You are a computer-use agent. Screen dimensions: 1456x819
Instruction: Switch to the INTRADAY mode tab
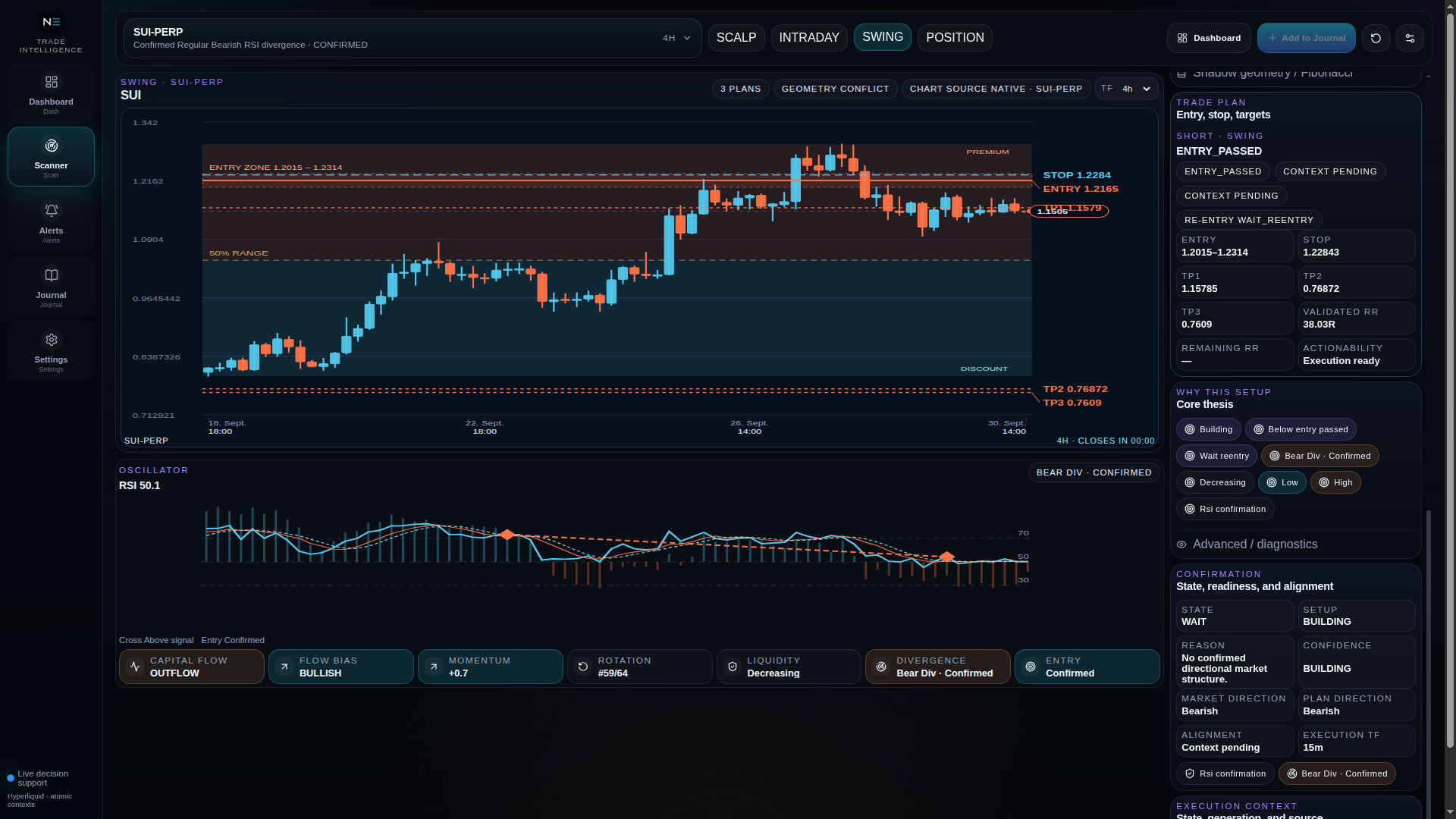[x=809, y=38]
